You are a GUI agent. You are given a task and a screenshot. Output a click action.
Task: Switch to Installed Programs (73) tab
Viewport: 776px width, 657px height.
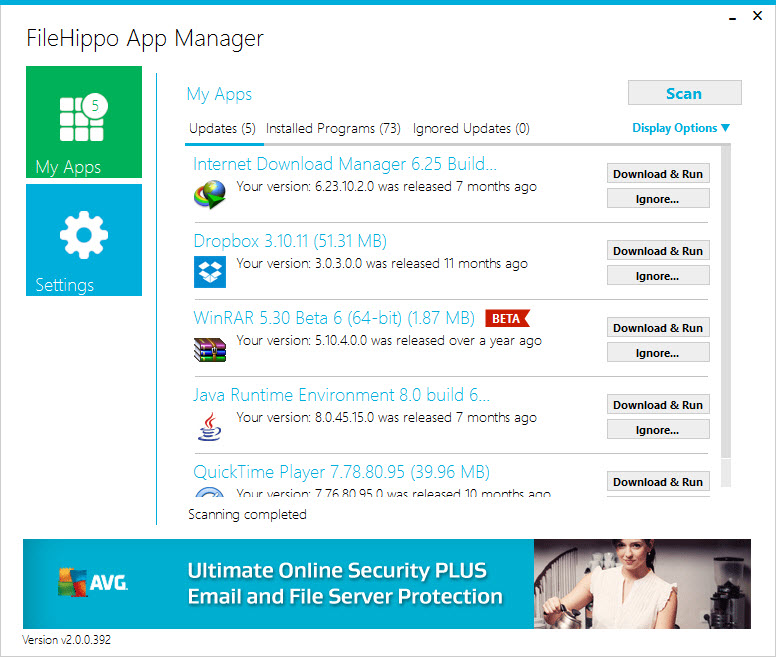tap(333, 129)
